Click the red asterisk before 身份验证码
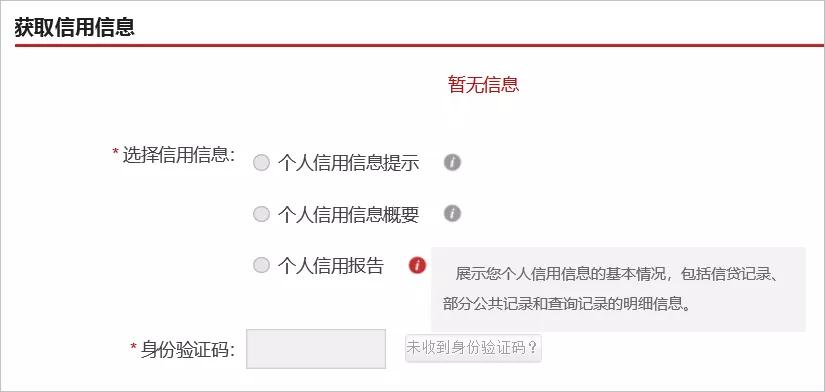The height and width of the screenshot is (392, 825). (134, 347)
